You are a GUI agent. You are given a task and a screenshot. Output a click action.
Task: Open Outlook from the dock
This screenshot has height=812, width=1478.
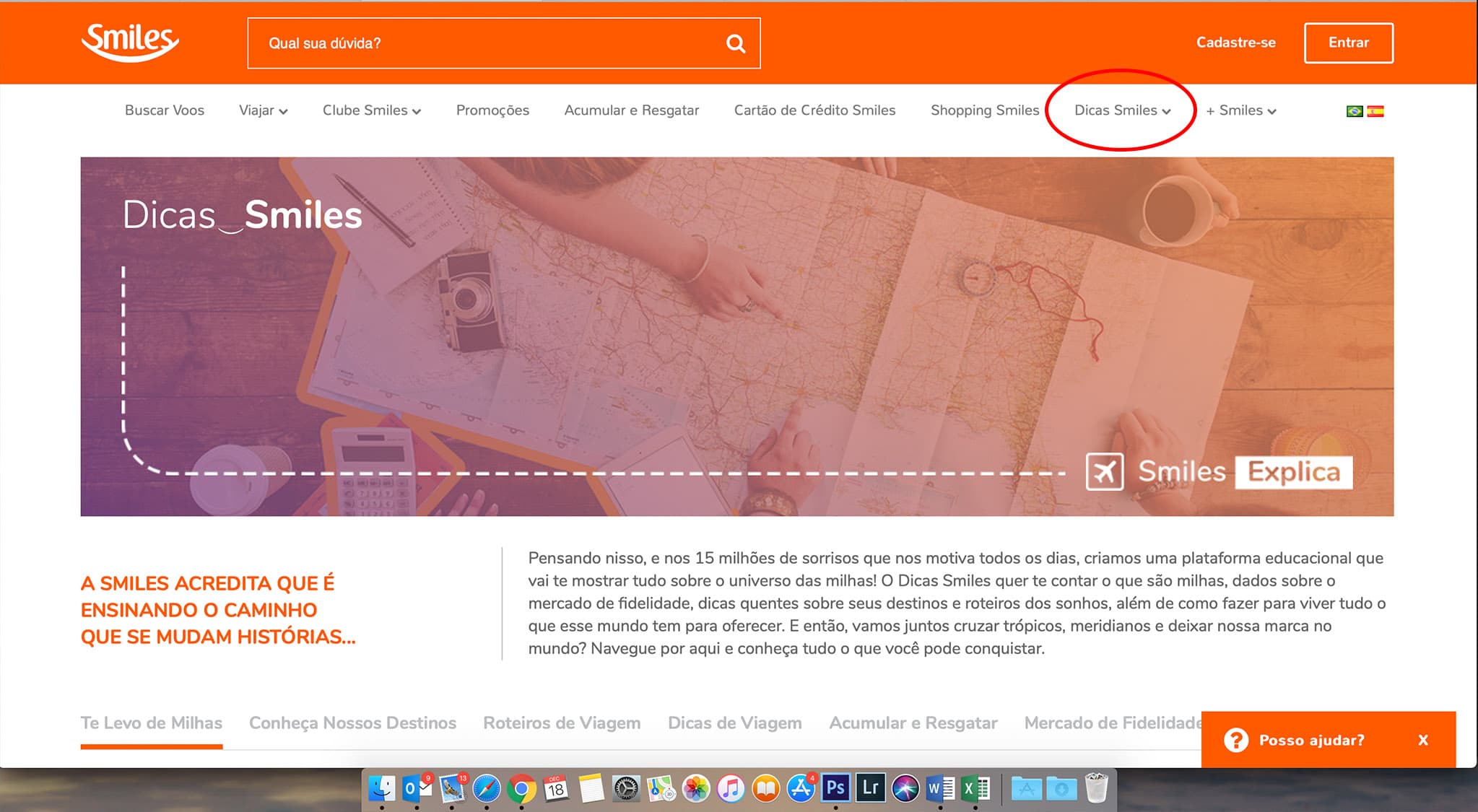[417, 788]
